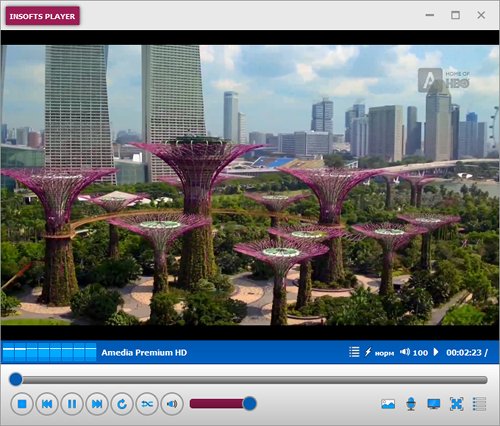Screen dimensions: 500x426
Task: Click the microphone icon
Action: coord(411,404)
